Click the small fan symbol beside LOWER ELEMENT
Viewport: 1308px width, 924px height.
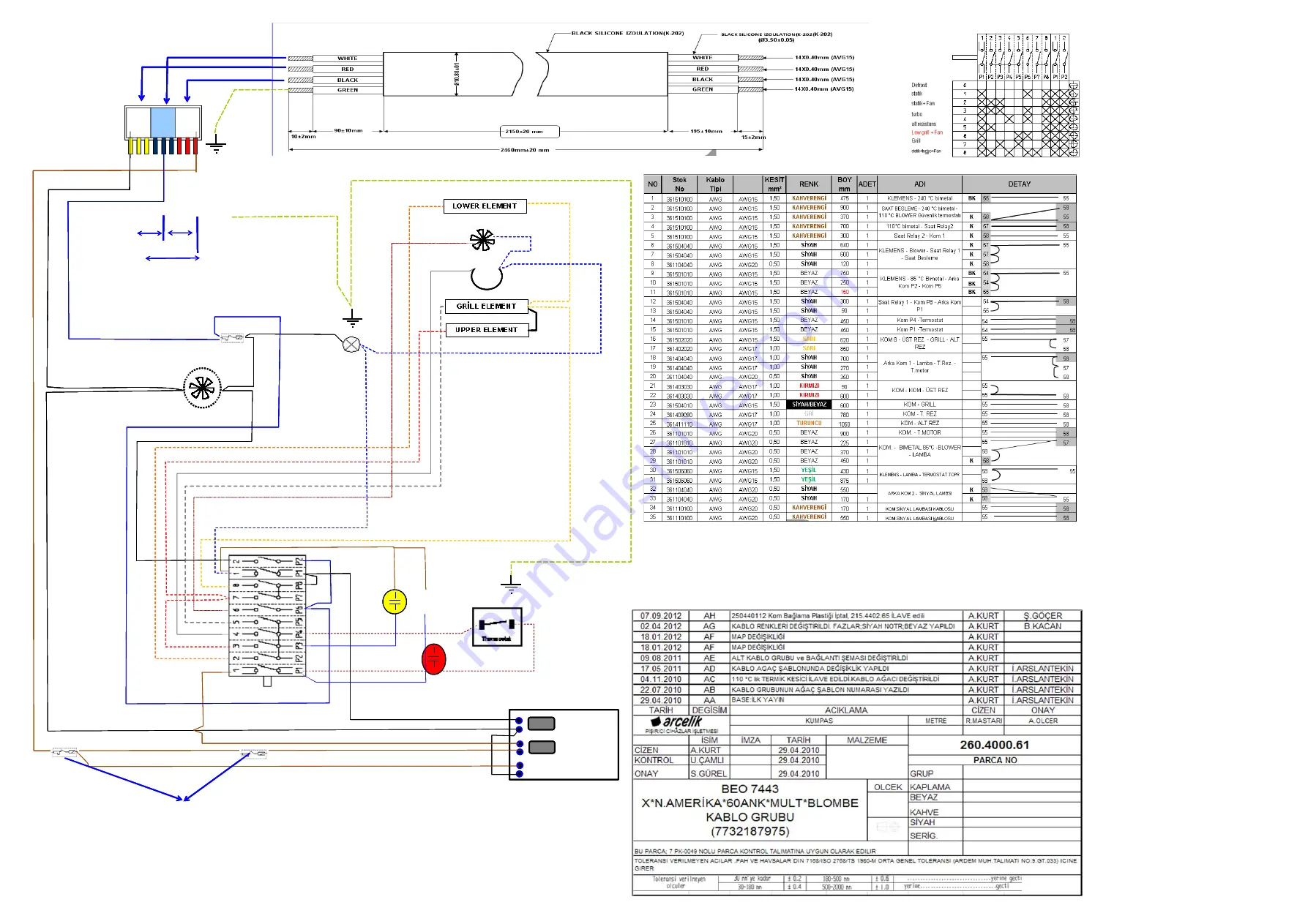click(482, 240)
